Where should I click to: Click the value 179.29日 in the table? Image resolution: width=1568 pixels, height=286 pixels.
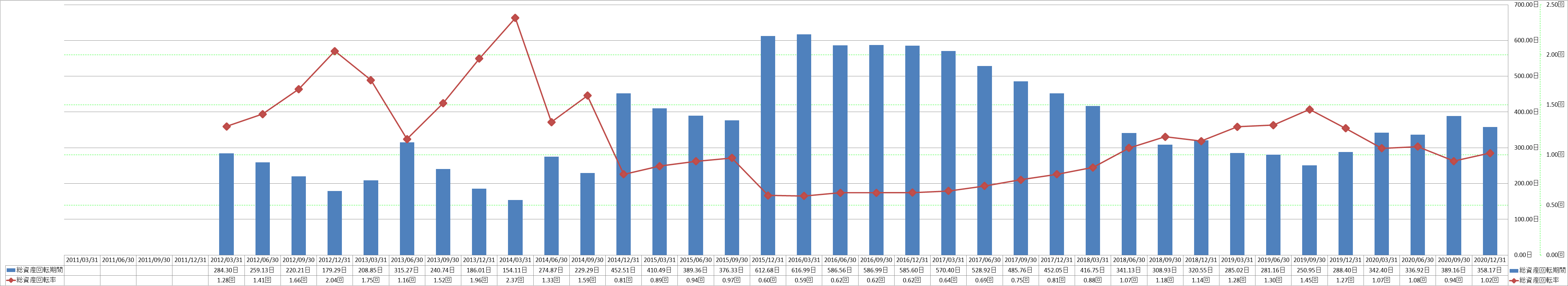click(334, 270)
